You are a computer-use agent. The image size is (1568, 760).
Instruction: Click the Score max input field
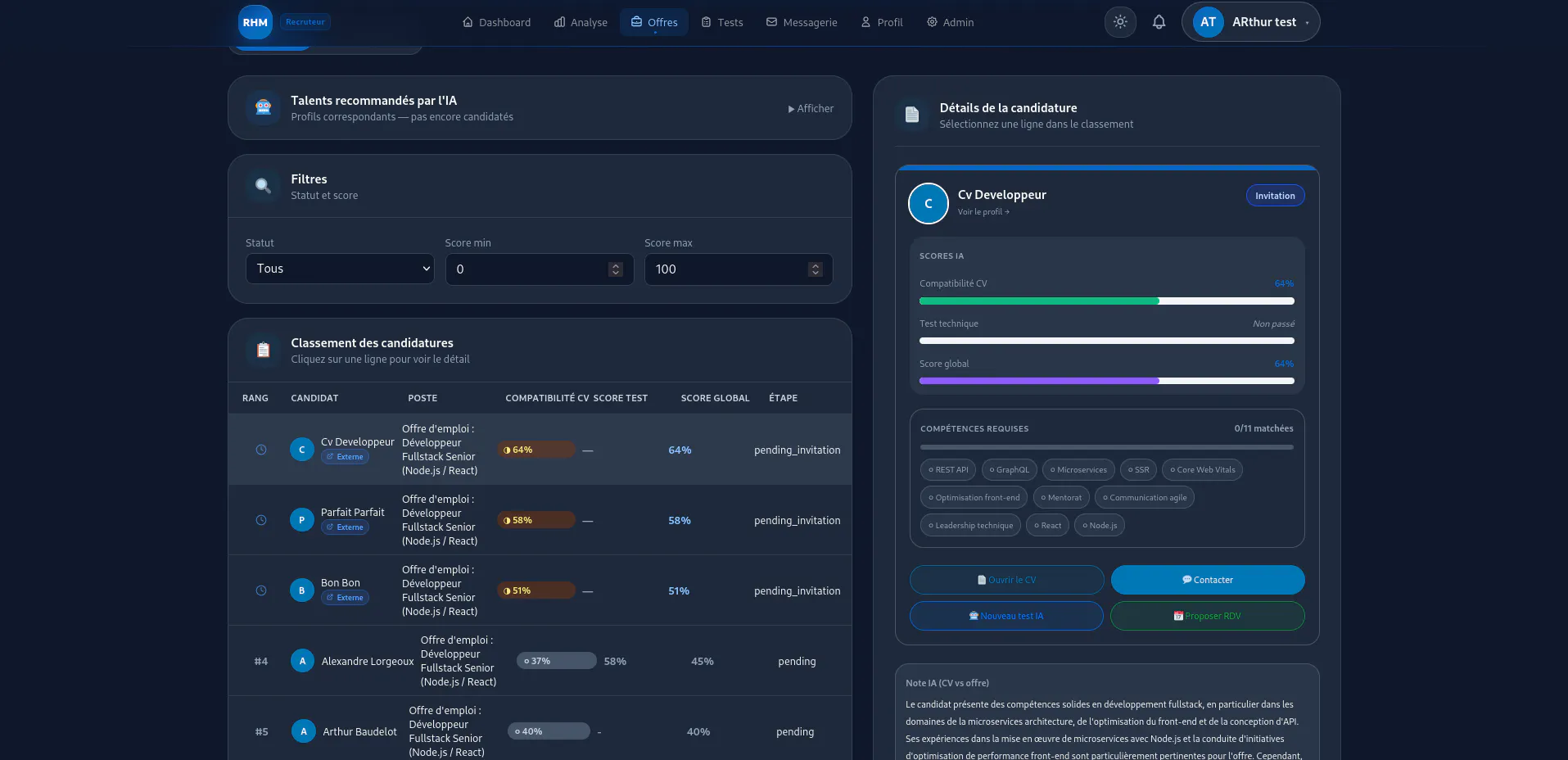(x=739, y=269)
